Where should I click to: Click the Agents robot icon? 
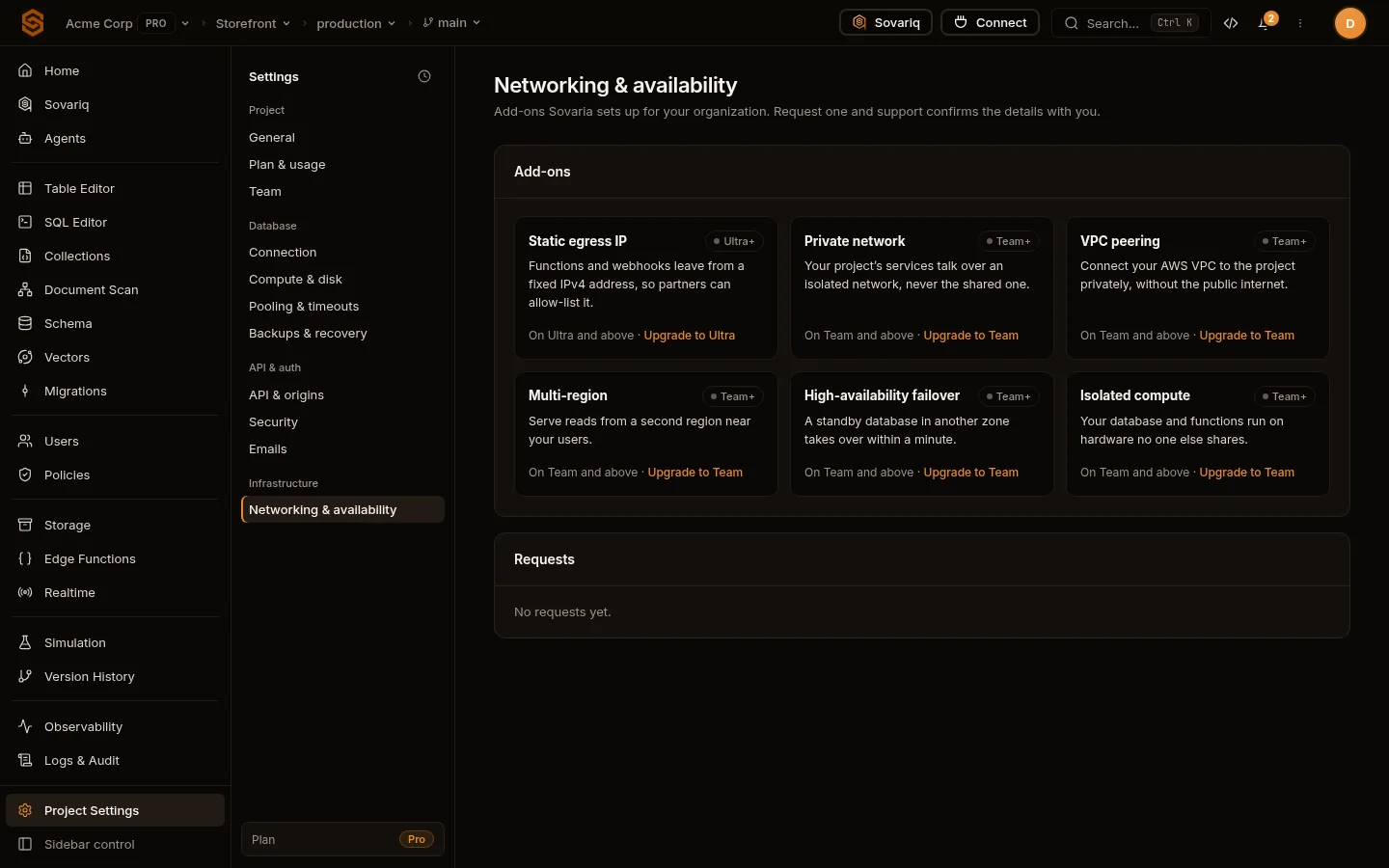click(x=25, y=138)
